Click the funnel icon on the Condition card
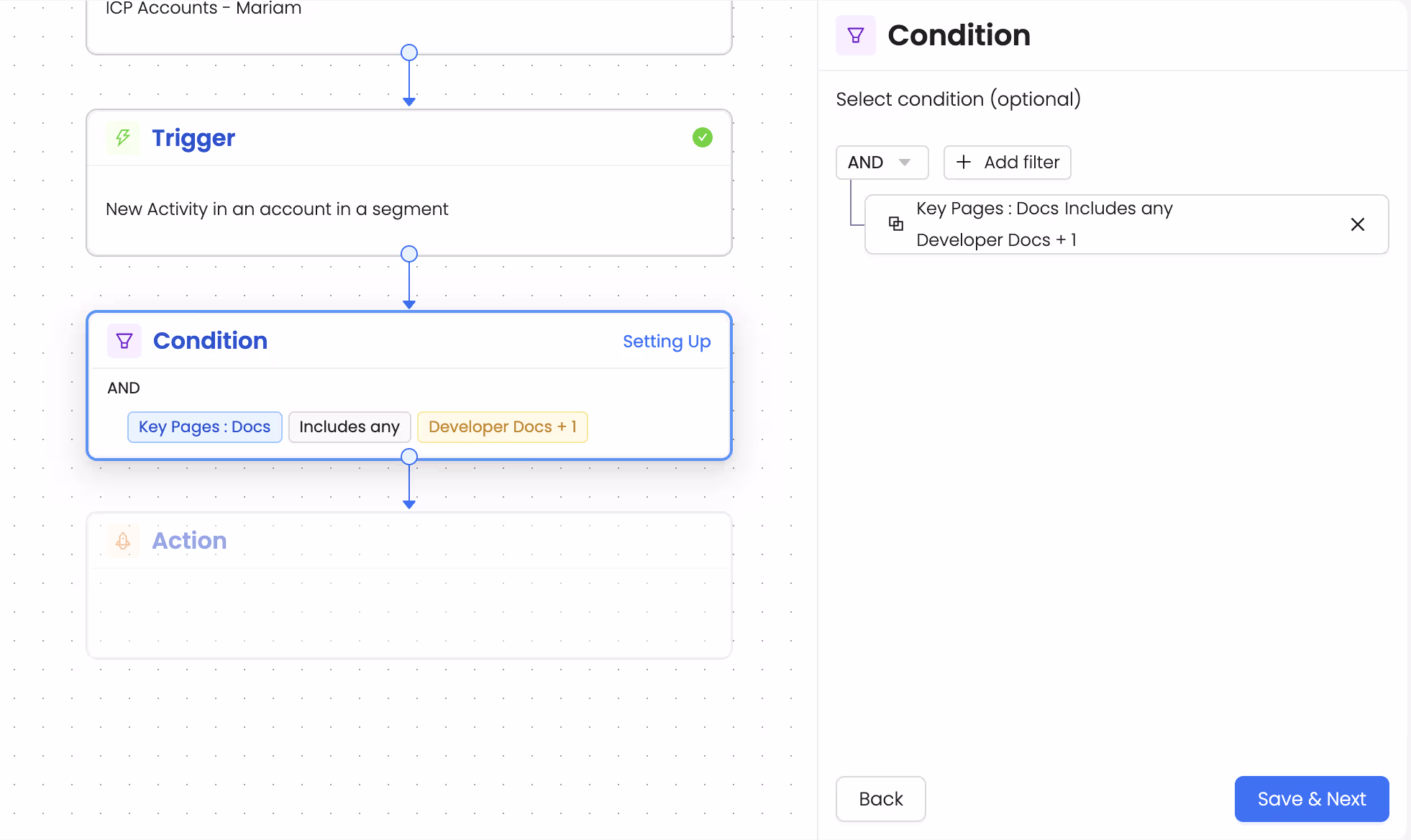 point(124,341)
